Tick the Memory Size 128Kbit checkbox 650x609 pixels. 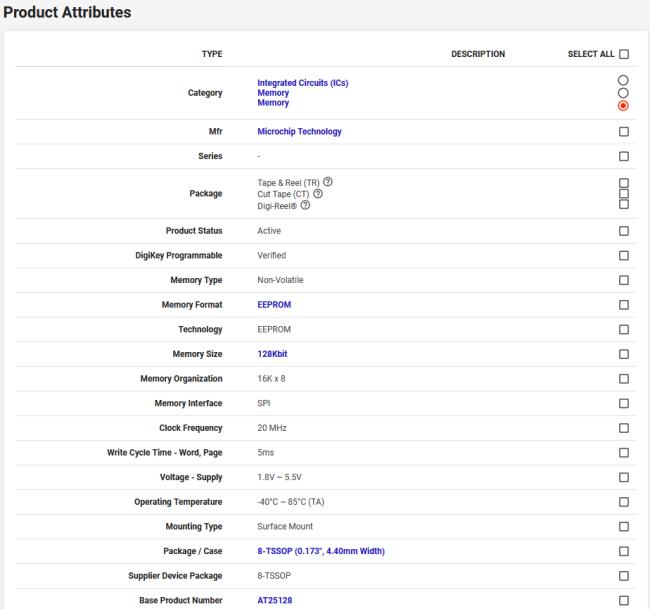[624, 354]
